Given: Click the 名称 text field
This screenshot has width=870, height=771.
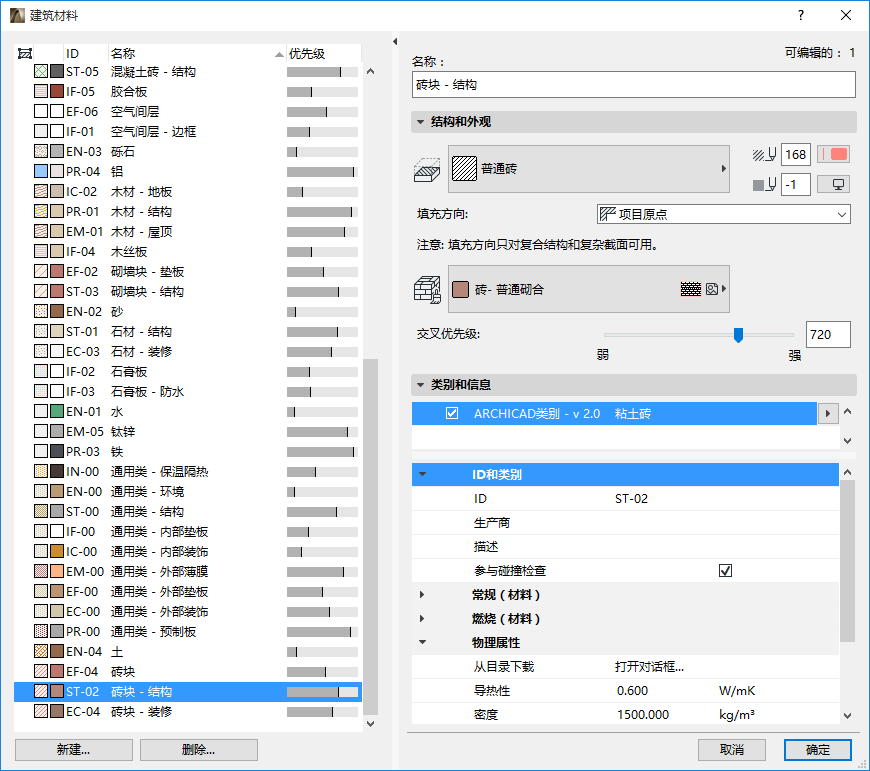Looking at the screenshot, I should (634, 85).
